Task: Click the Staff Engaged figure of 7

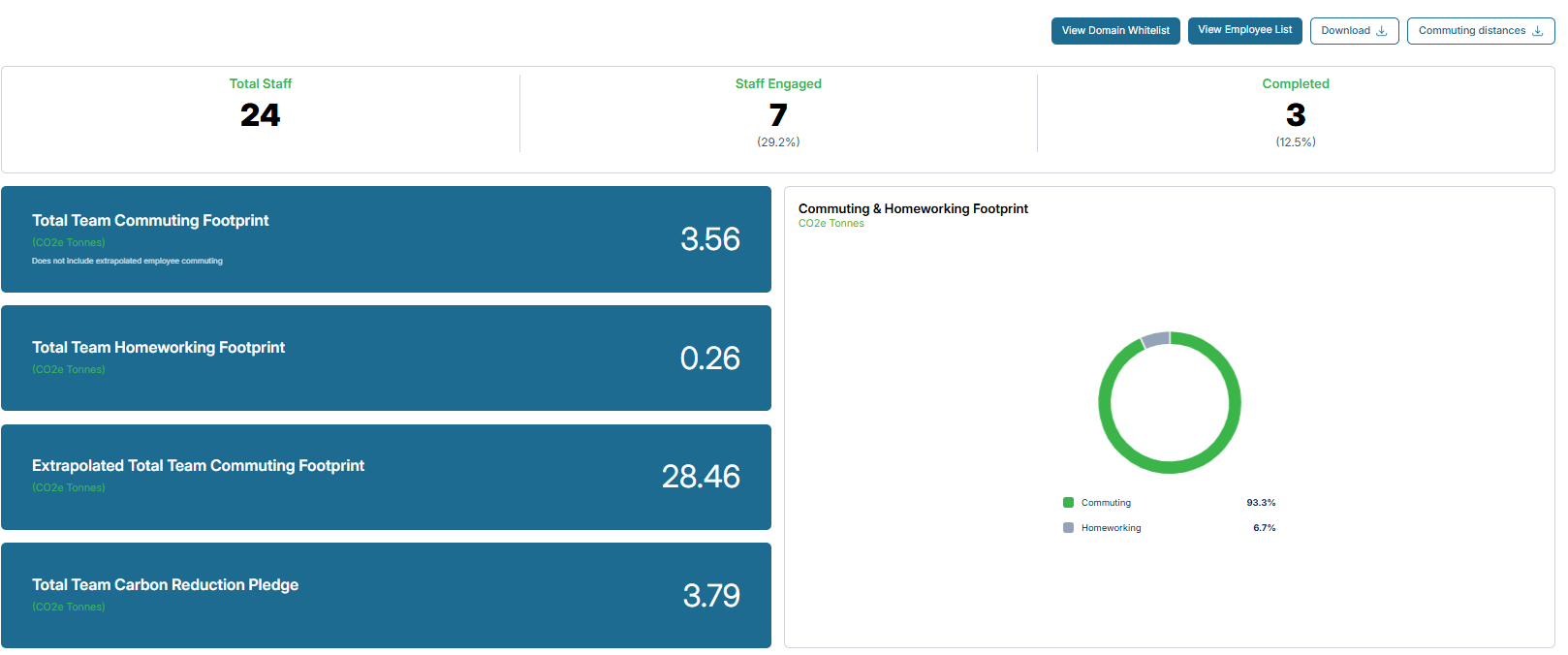Action: click(x=778, y=115)
